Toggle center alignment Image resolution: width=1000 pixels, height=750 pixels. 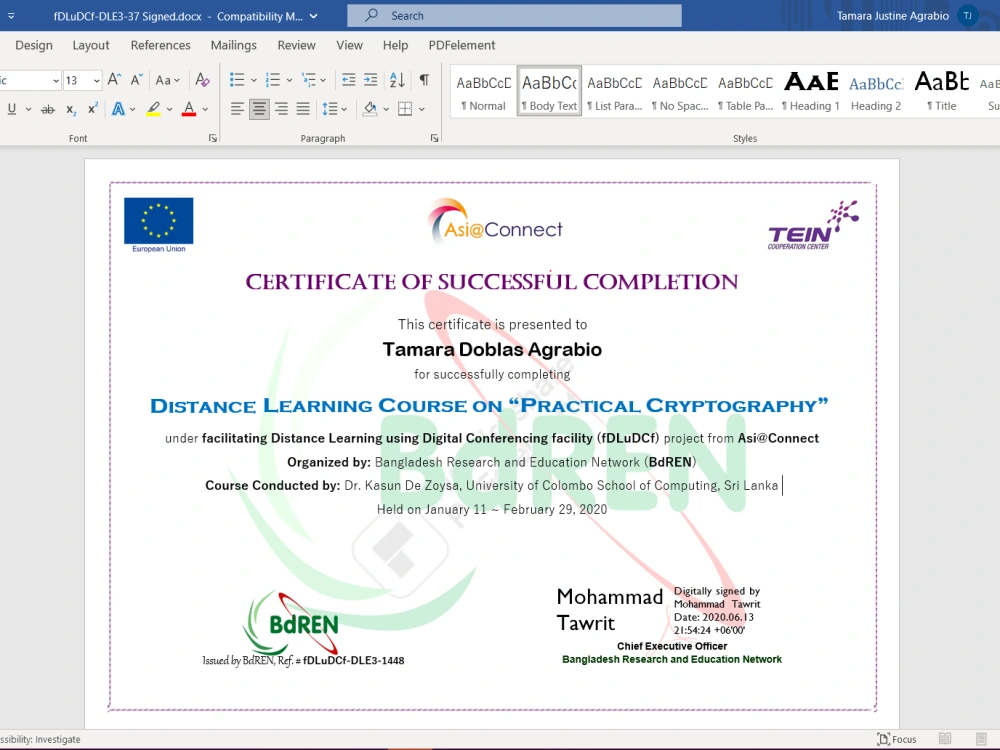pos(259,109)
